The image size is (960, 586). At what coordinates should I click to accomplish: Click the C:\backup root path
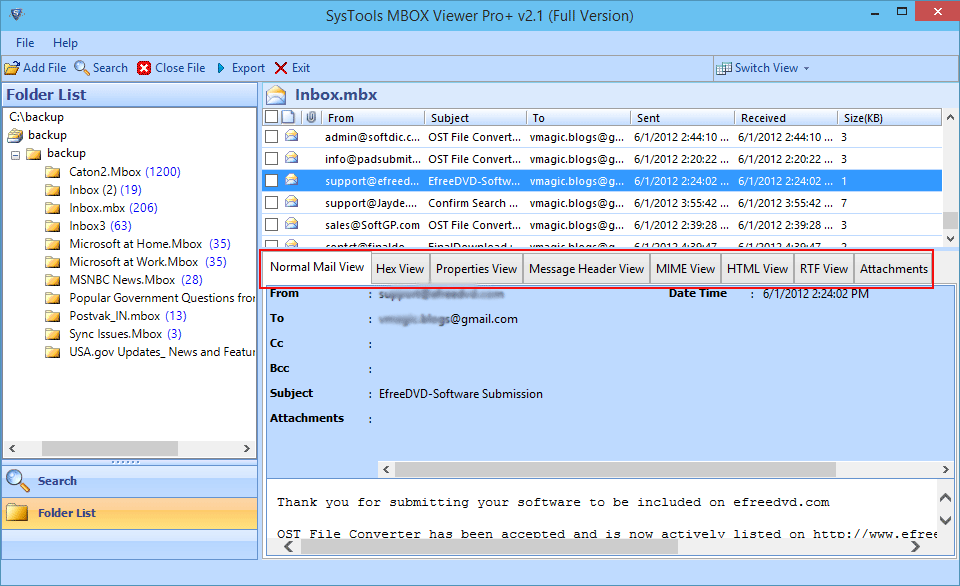point(36,117)
